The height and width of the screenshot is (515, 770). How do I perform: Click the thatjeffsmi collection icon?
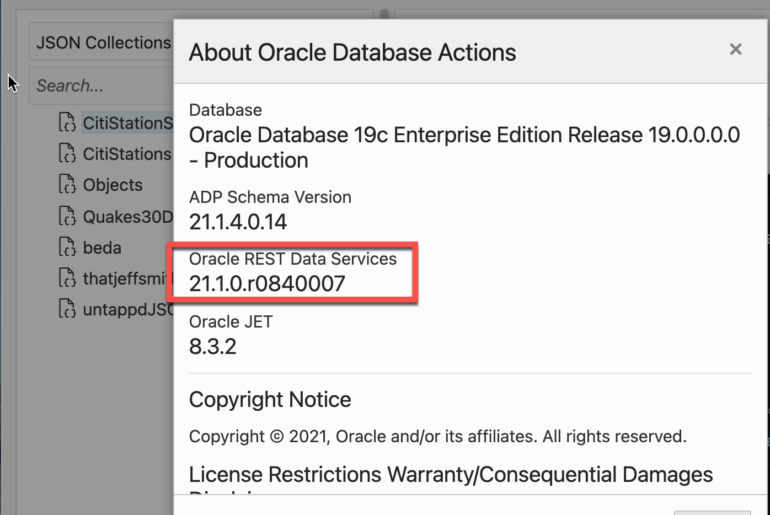pyautogui.click(x=67, y=278)
